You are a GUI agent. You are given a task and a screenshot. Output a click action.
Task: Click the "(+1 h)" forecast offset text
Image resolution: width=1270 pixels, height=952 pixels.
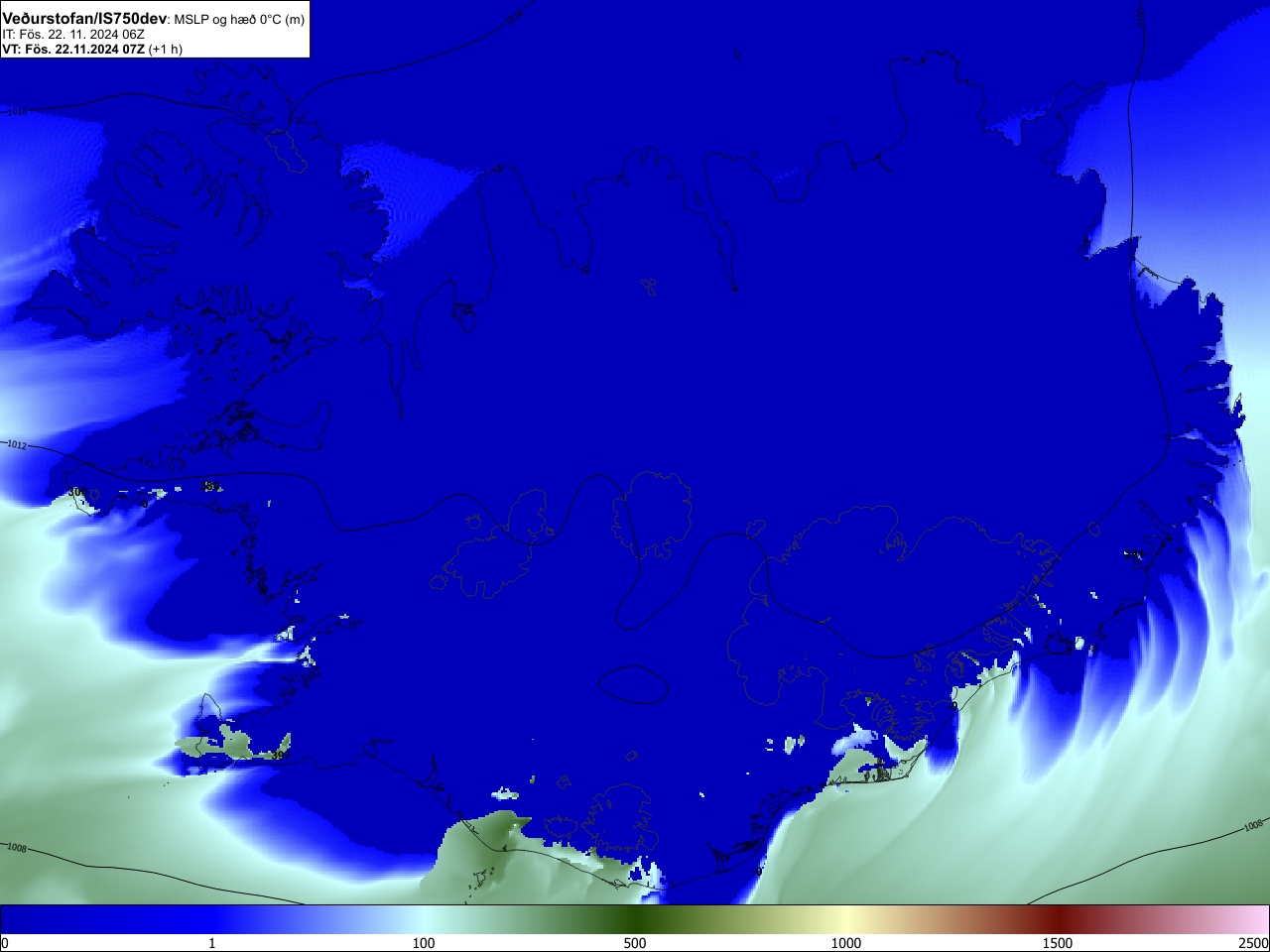coord(166,49)
